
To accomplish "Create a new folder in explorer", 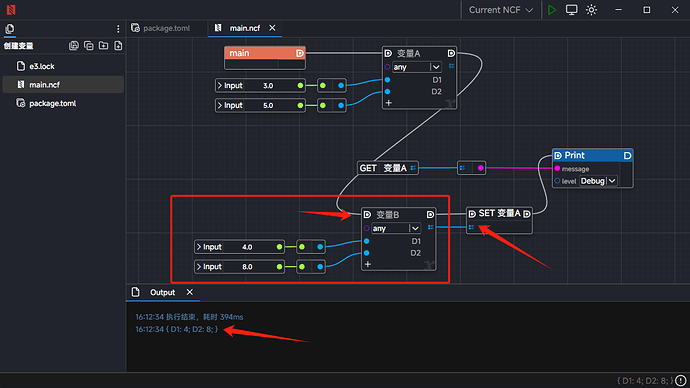I will pos(103,46).
